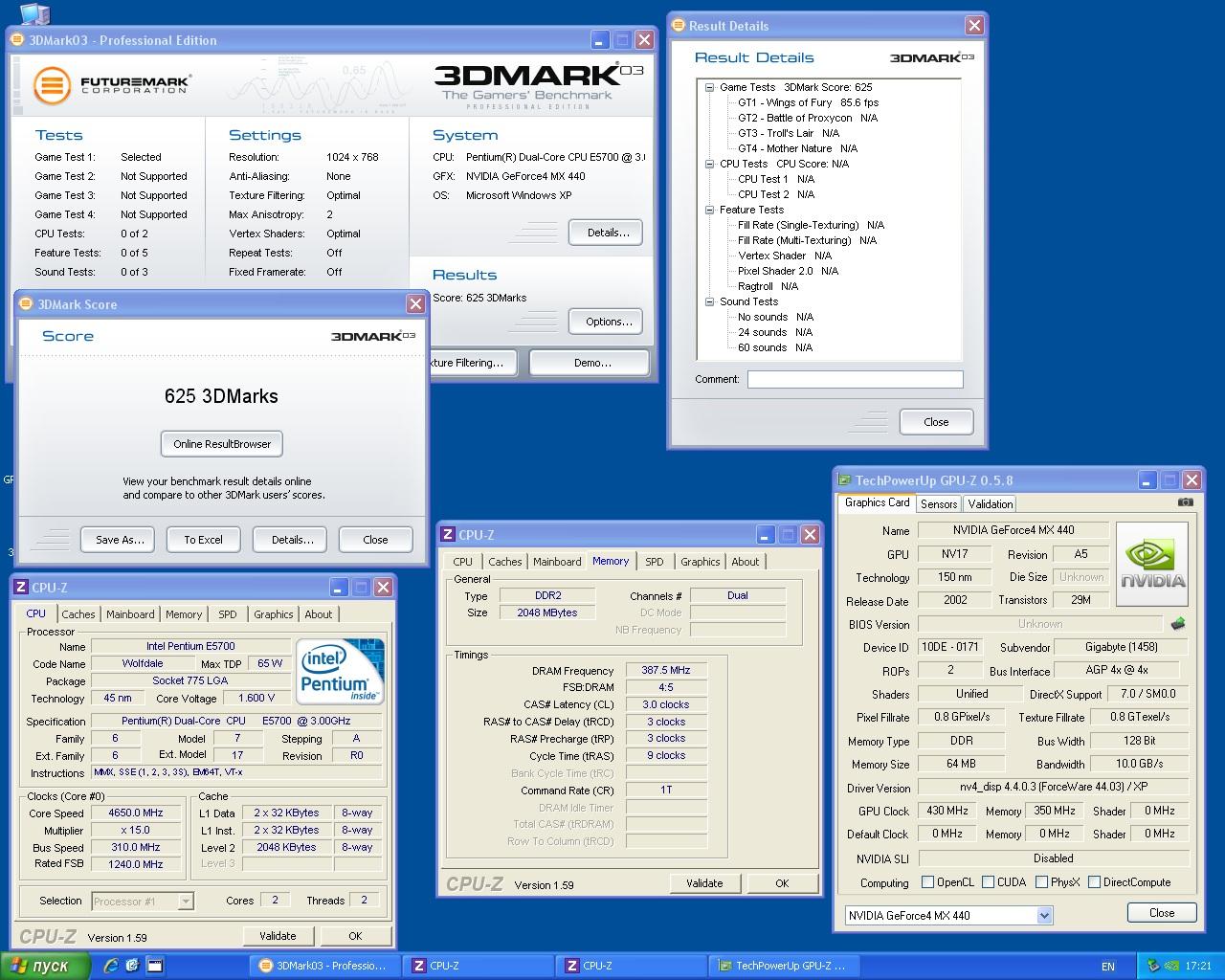Screen dimensions: 1225x980
Task: Minimize CPU-Z Memory window
Action: (x=765, y=535)
